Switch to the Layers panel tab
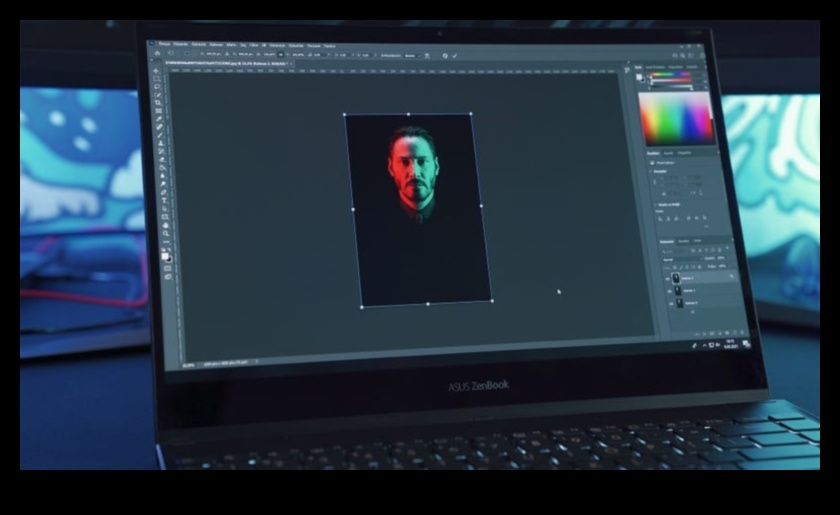This screenshot has width=840, height=515. point(667,242)
